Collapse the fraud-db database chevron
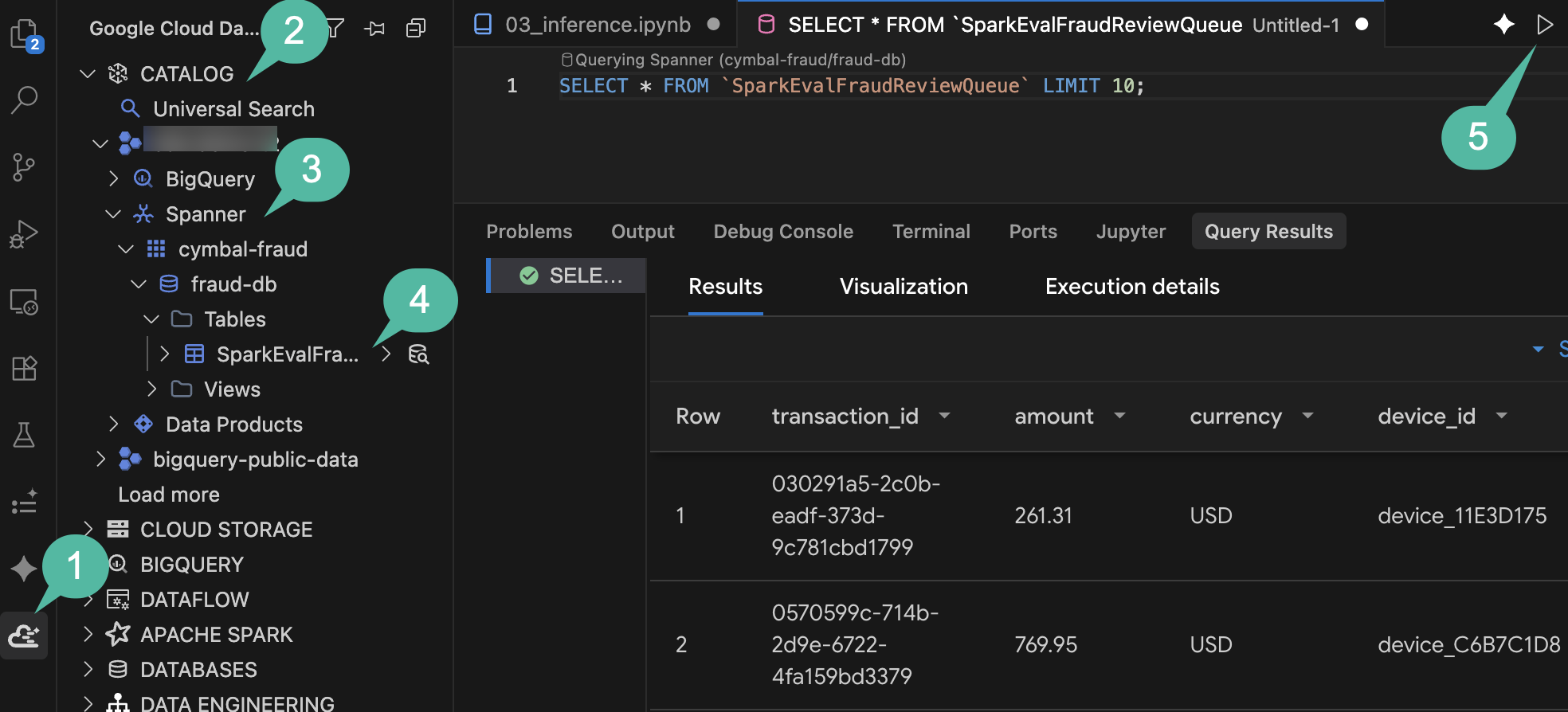The image size is (1568, 712). point(139,284)
